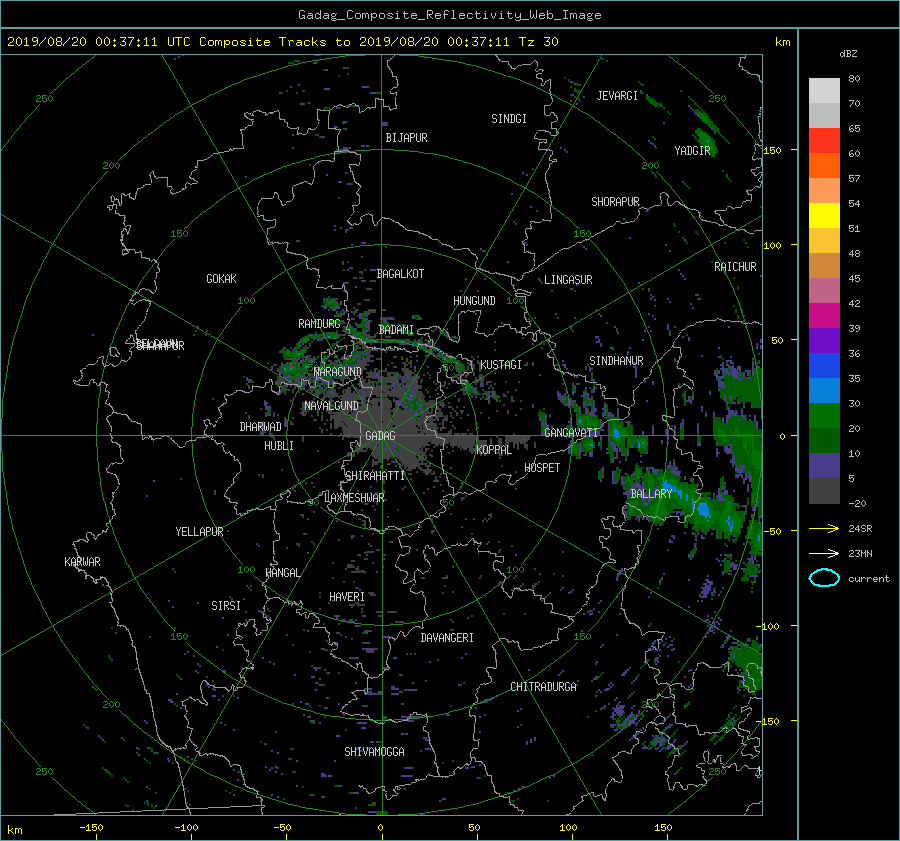Pick the purple 36-39 dBZ legend swatch
900x841 pixels.
(824, 340)
